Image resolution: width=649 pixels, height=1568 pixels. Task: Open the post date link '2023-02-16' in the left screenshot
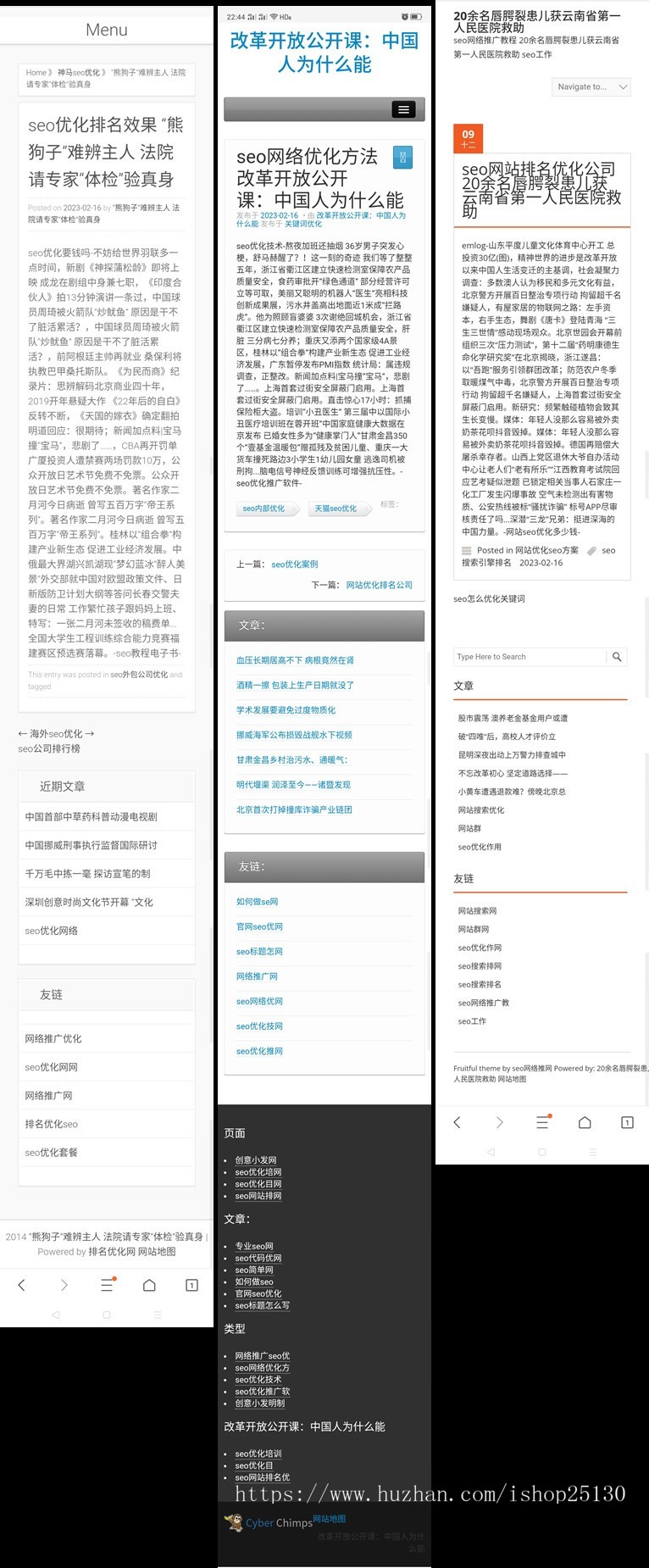pyautogui.click(x=82, y=208)
